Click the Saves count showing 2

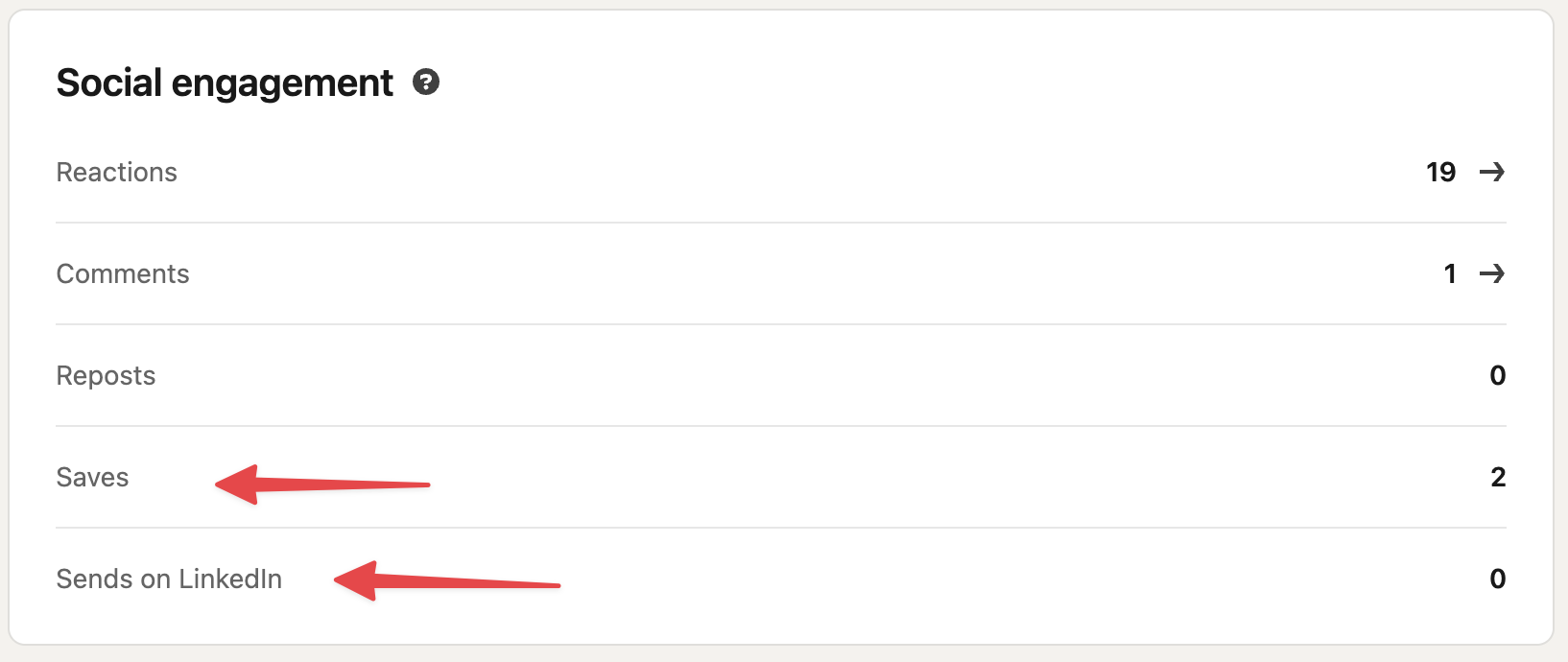[1497, 477]
